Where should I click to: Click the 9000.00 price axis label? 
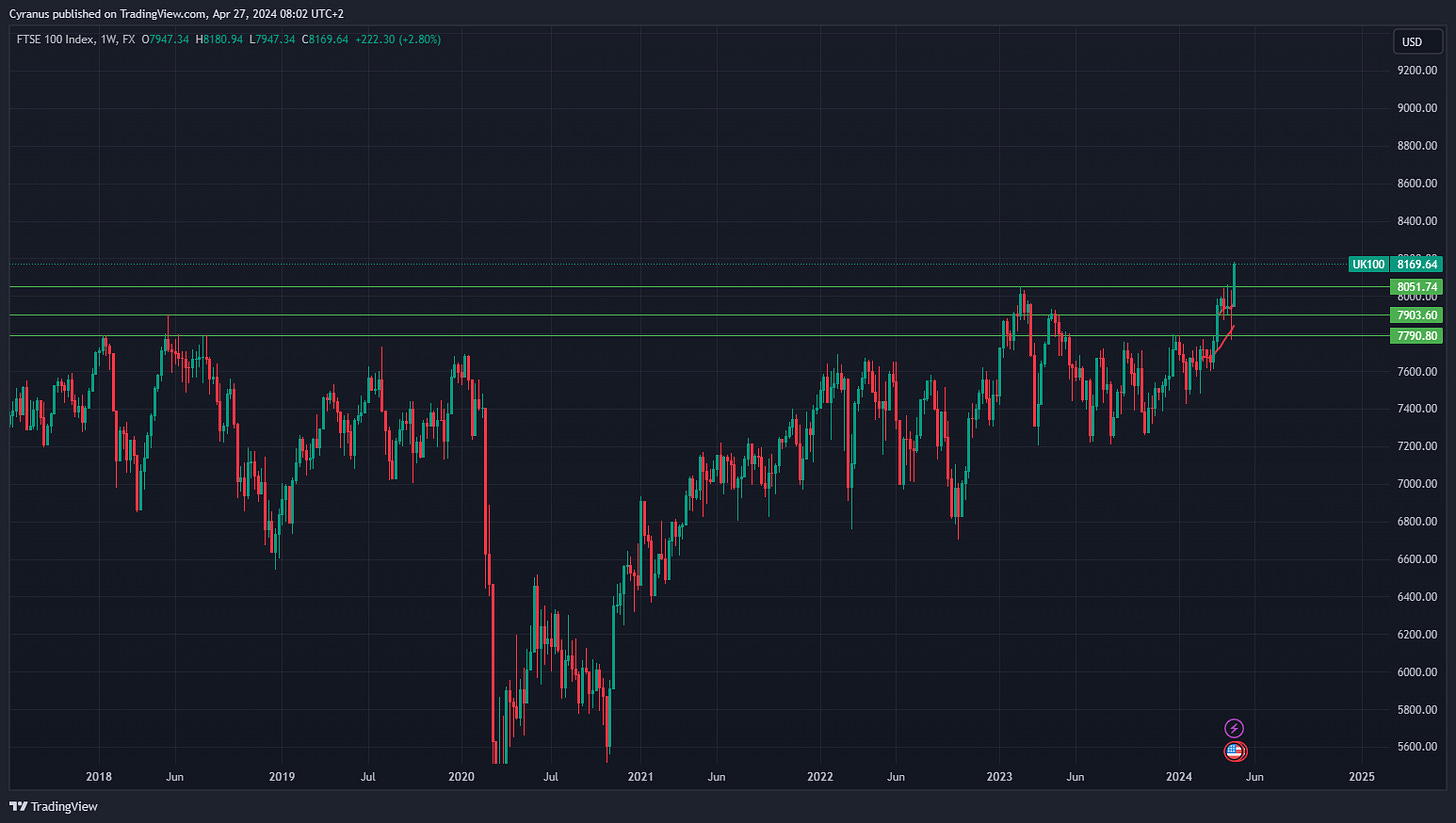coord(1417,108)
